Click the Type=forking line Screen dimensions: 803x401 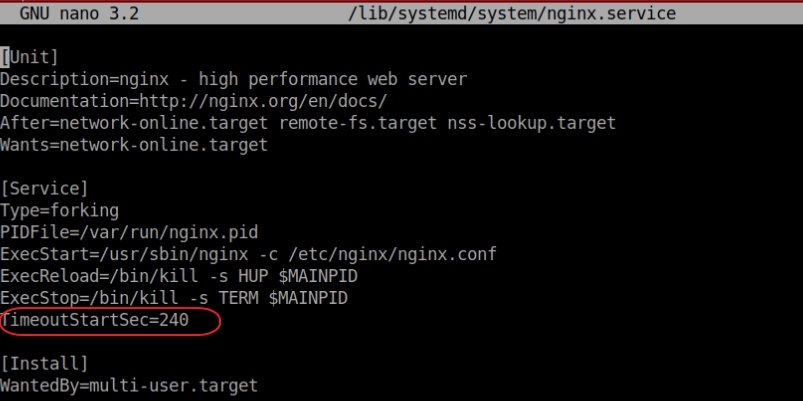(x=59, y=210)
